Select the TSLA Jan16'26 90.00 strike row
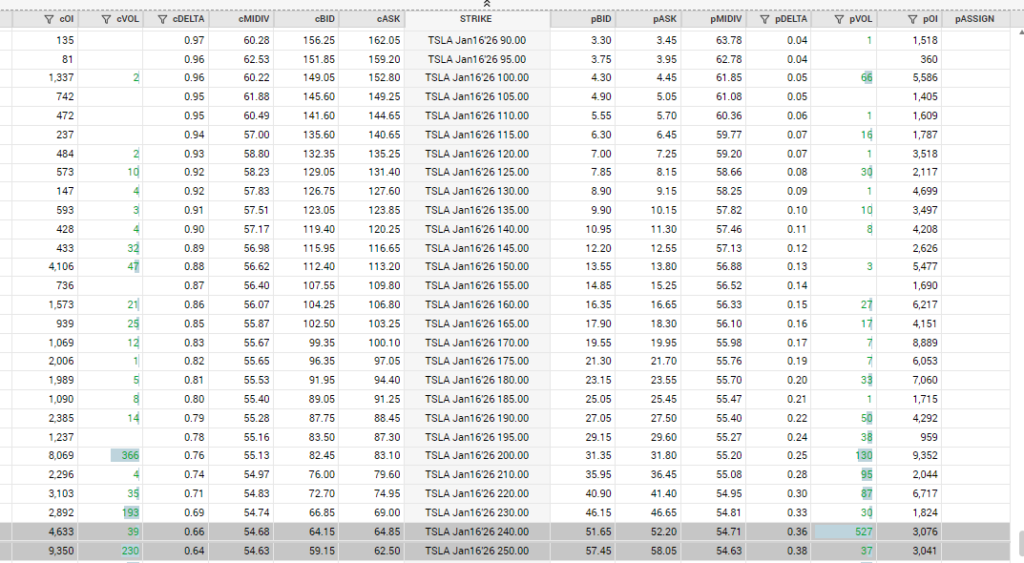The image size is (1024, 563). (477, 40)
